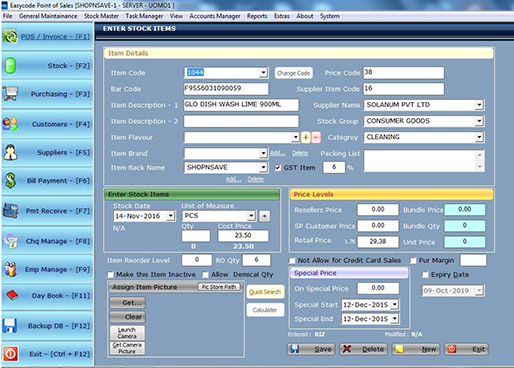514x368 pixels.
Task: Open the Stock Date picker dropdown
Action: click(x=171, y=216)
